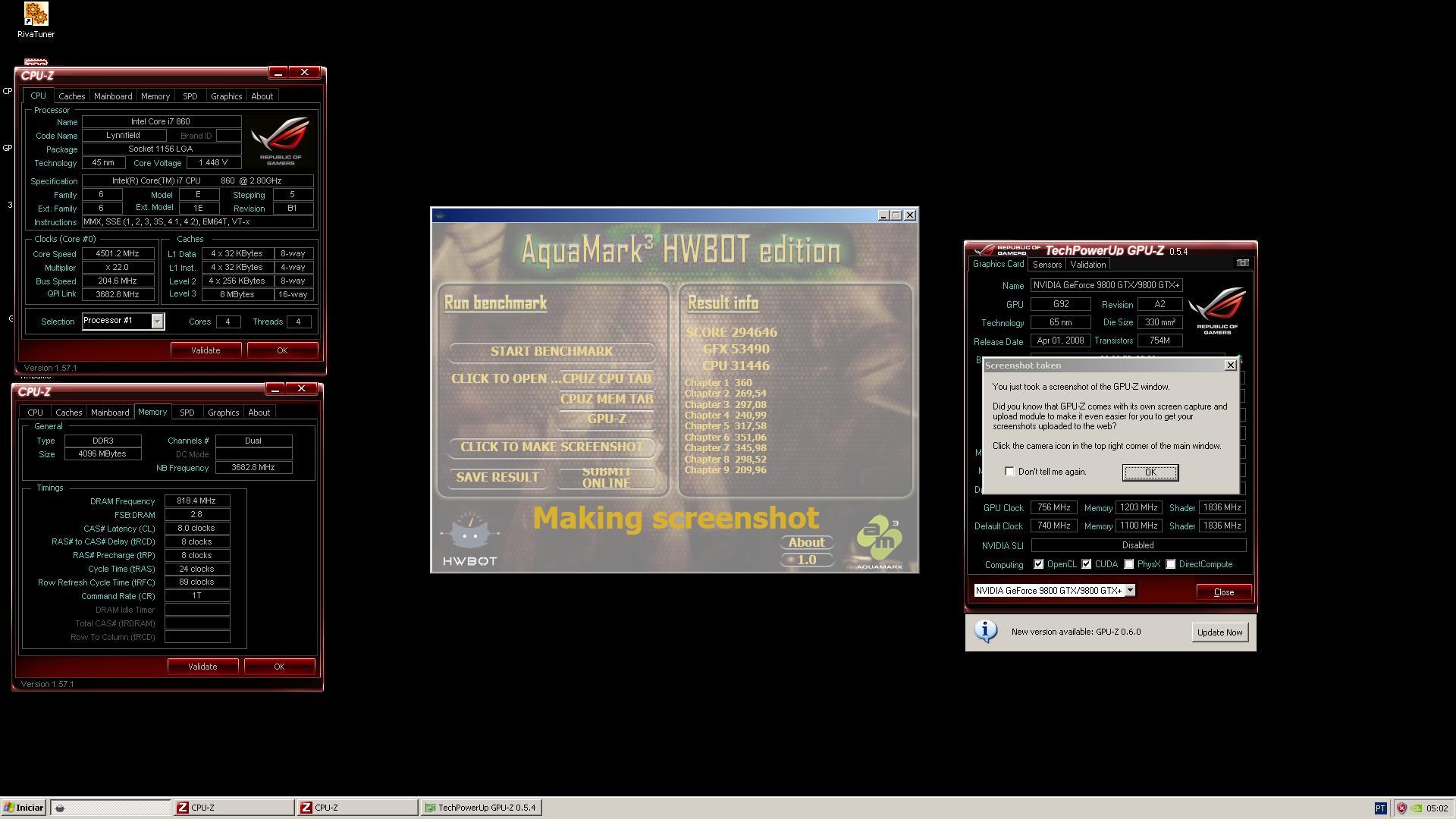Image resolution: width=1456 pixels, height=819 pixels.
Task: Toggle the DirectCompute checkbox in GPU-Z
Action: click(x=1171, y=564)
